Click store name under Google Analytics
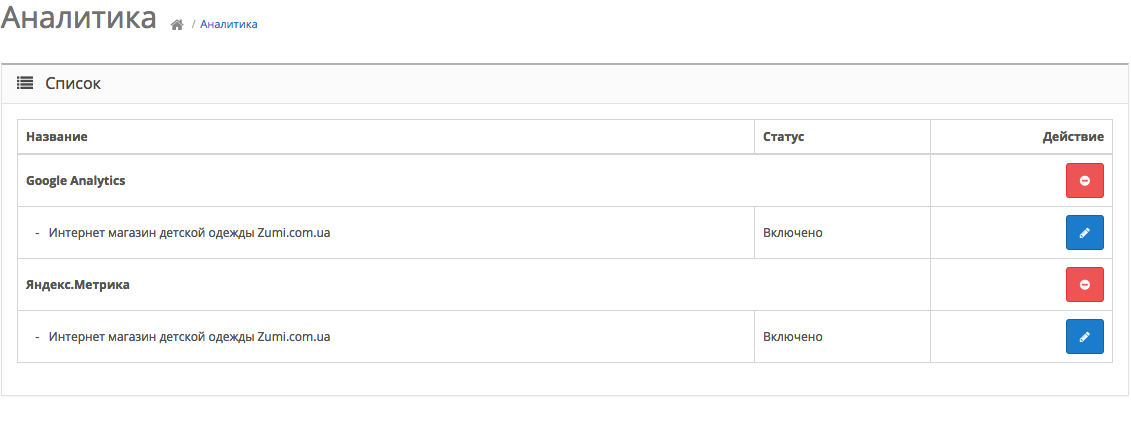Viewport: 1131px width, 429px height. tap(190, 233)
